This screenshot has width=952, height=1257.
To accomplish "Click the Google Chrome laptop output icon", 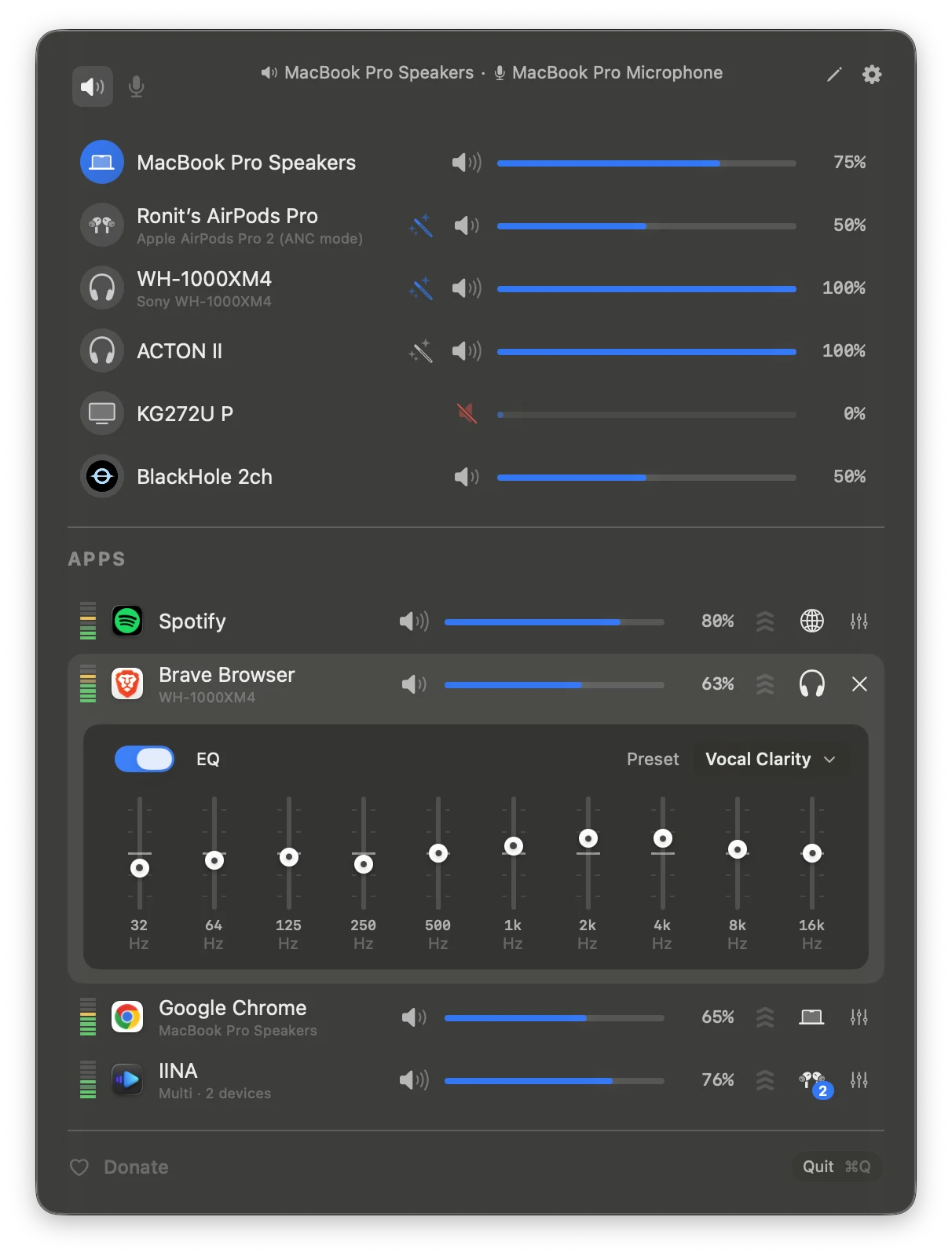I will 812,1017.
